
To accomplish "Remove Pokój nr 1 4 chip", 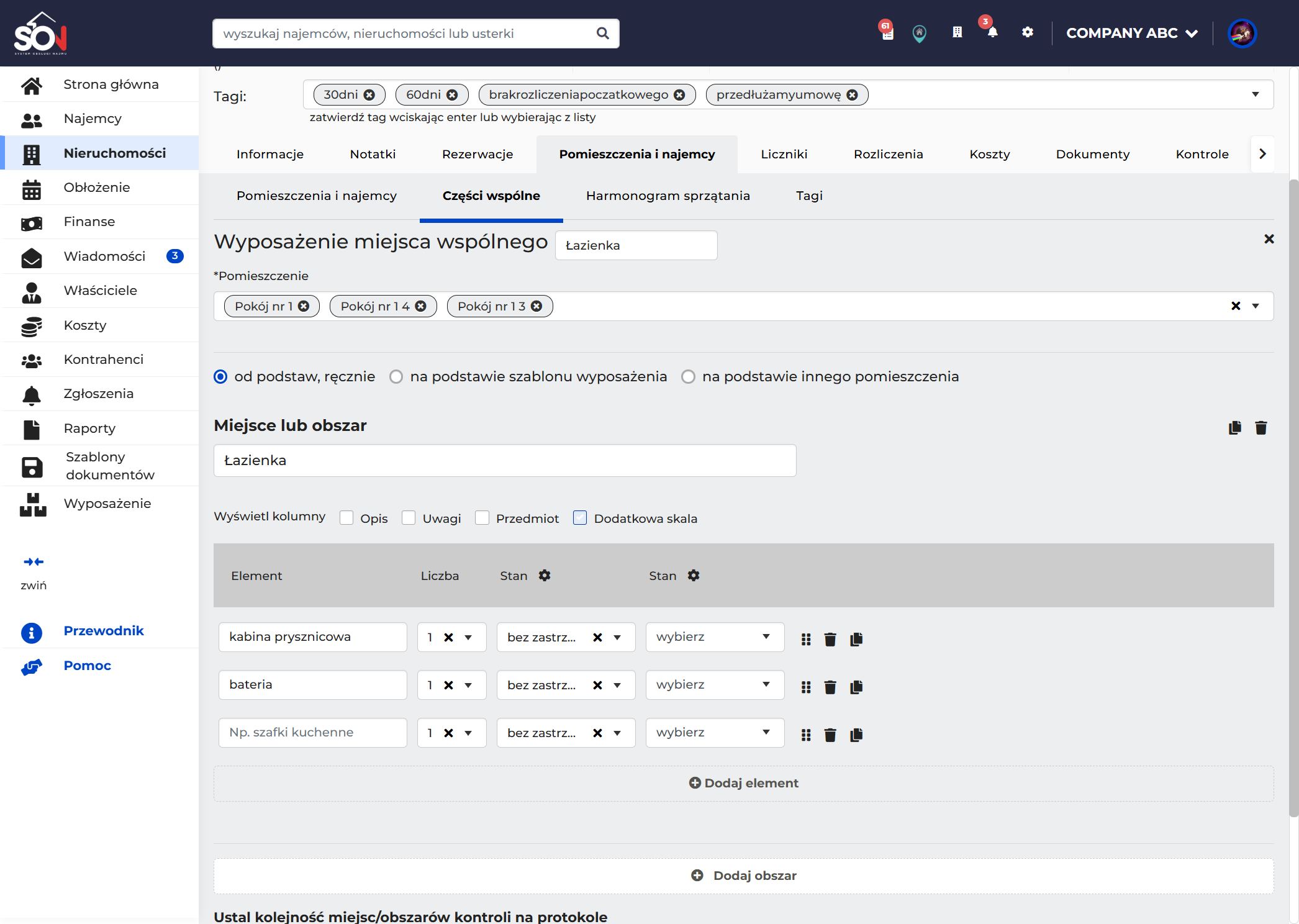I will click(x=421, y=306).
